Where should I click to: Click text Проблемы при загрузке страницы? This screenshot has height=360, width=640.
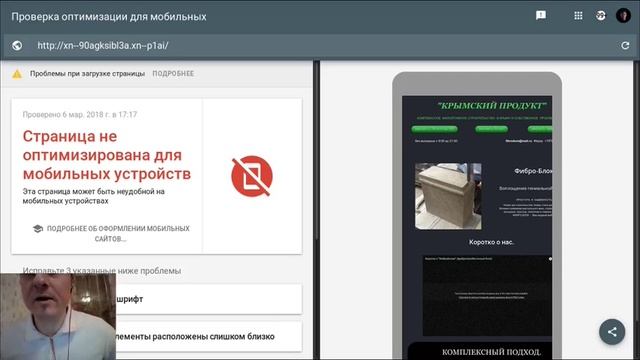[87, 73]
